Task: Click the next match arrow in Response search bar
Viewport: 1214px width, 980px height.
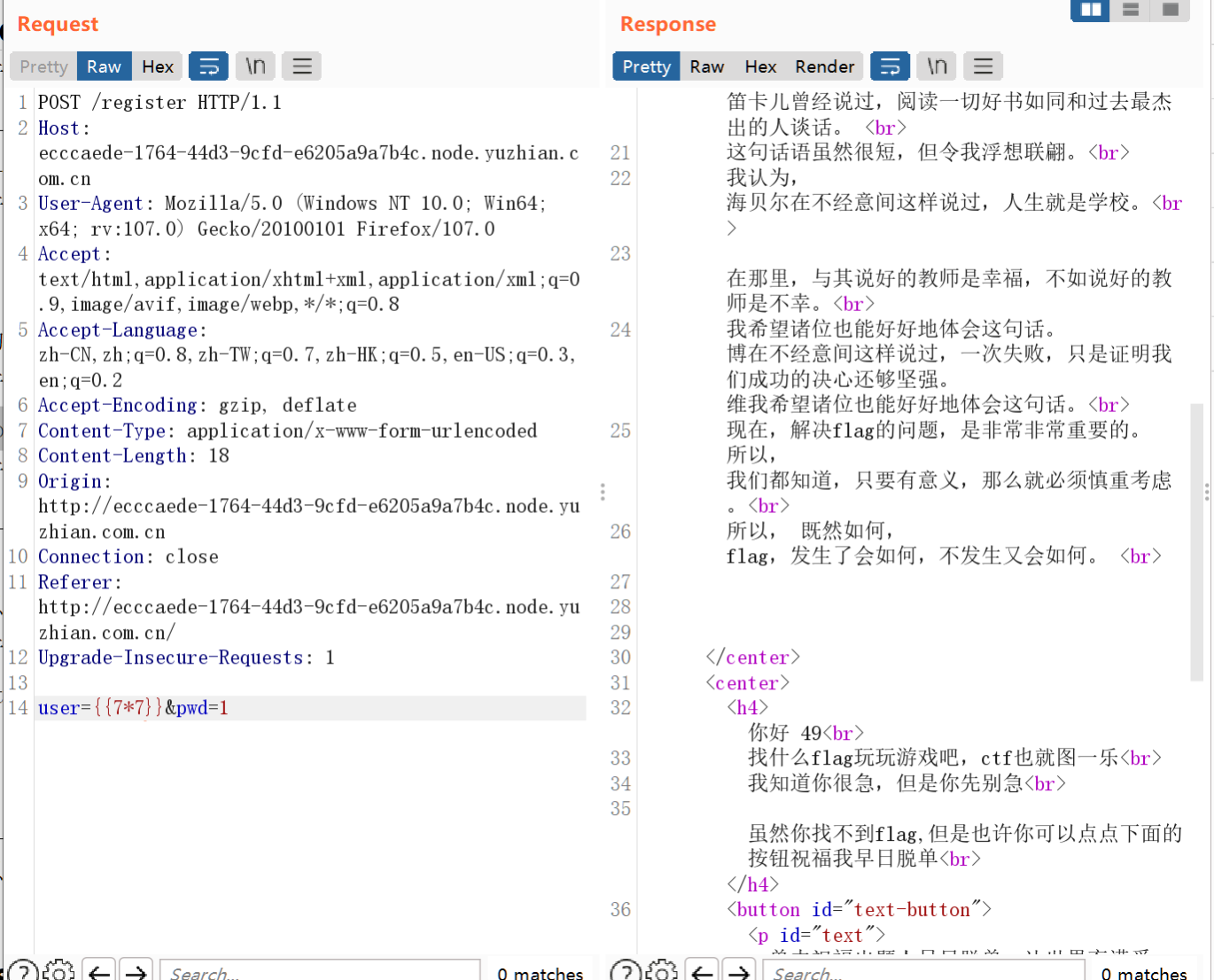Action: point(739,972)
